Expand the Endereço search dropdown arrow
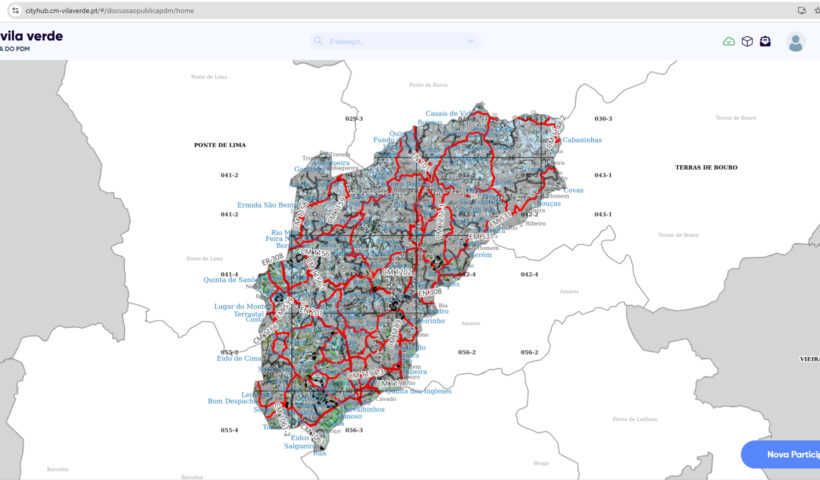 [x=470, y=42]
